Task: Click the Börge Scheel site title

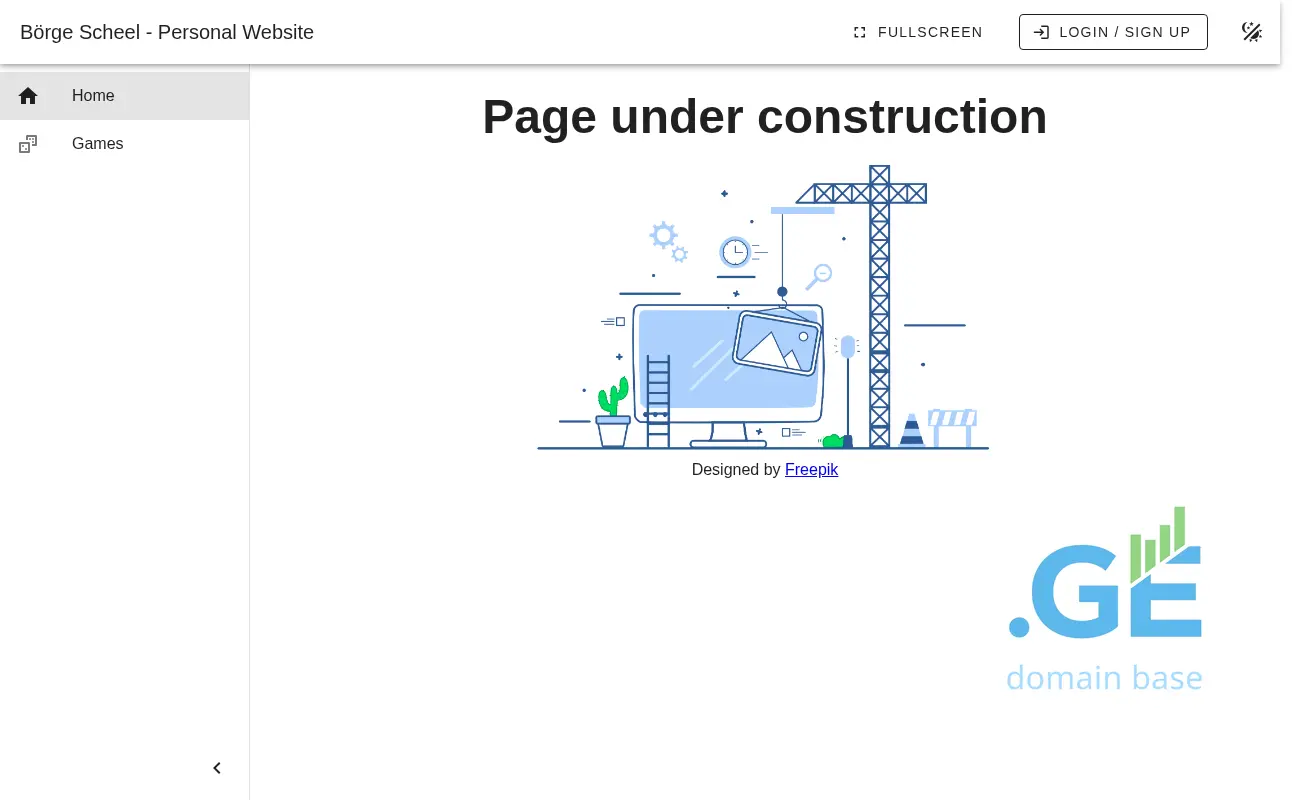Action: (x=167, y=32)
